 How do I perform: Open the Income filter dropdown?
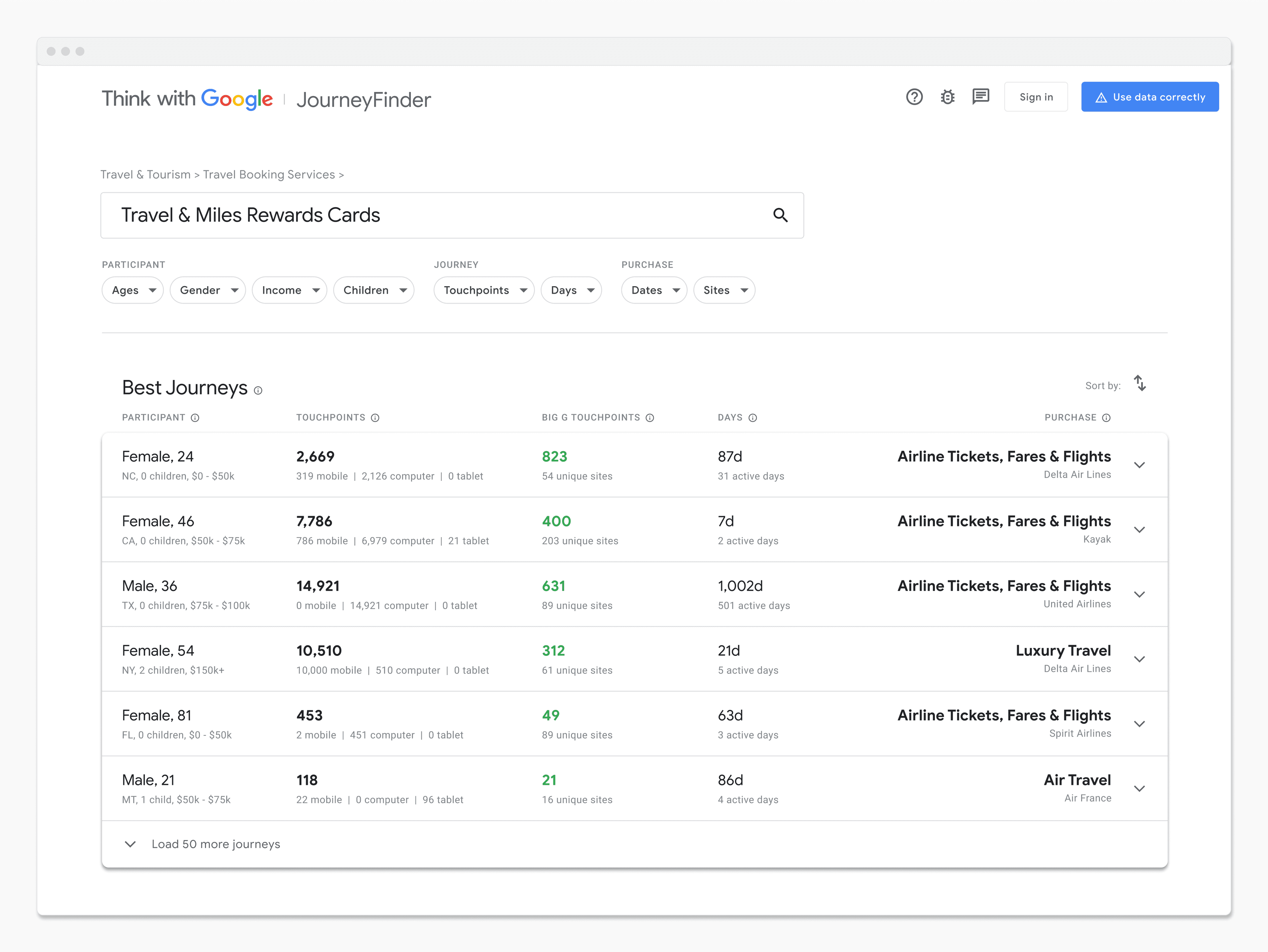289,290
